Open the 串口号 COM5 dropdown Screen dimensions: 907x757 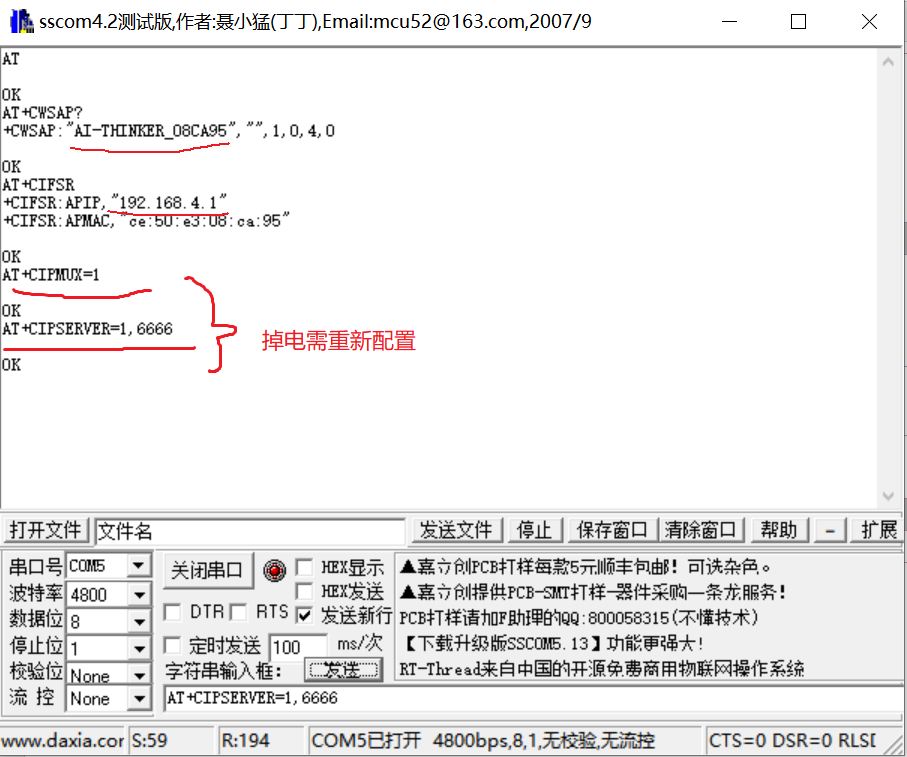[139, 565]
